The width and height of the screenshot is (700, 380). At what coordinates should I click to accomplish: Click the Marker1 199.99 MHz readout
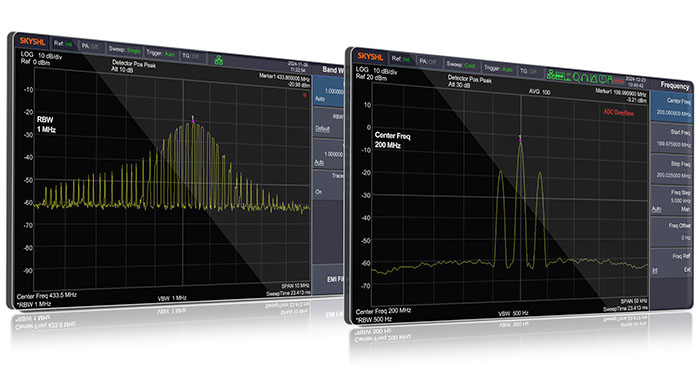click(621, 96)
